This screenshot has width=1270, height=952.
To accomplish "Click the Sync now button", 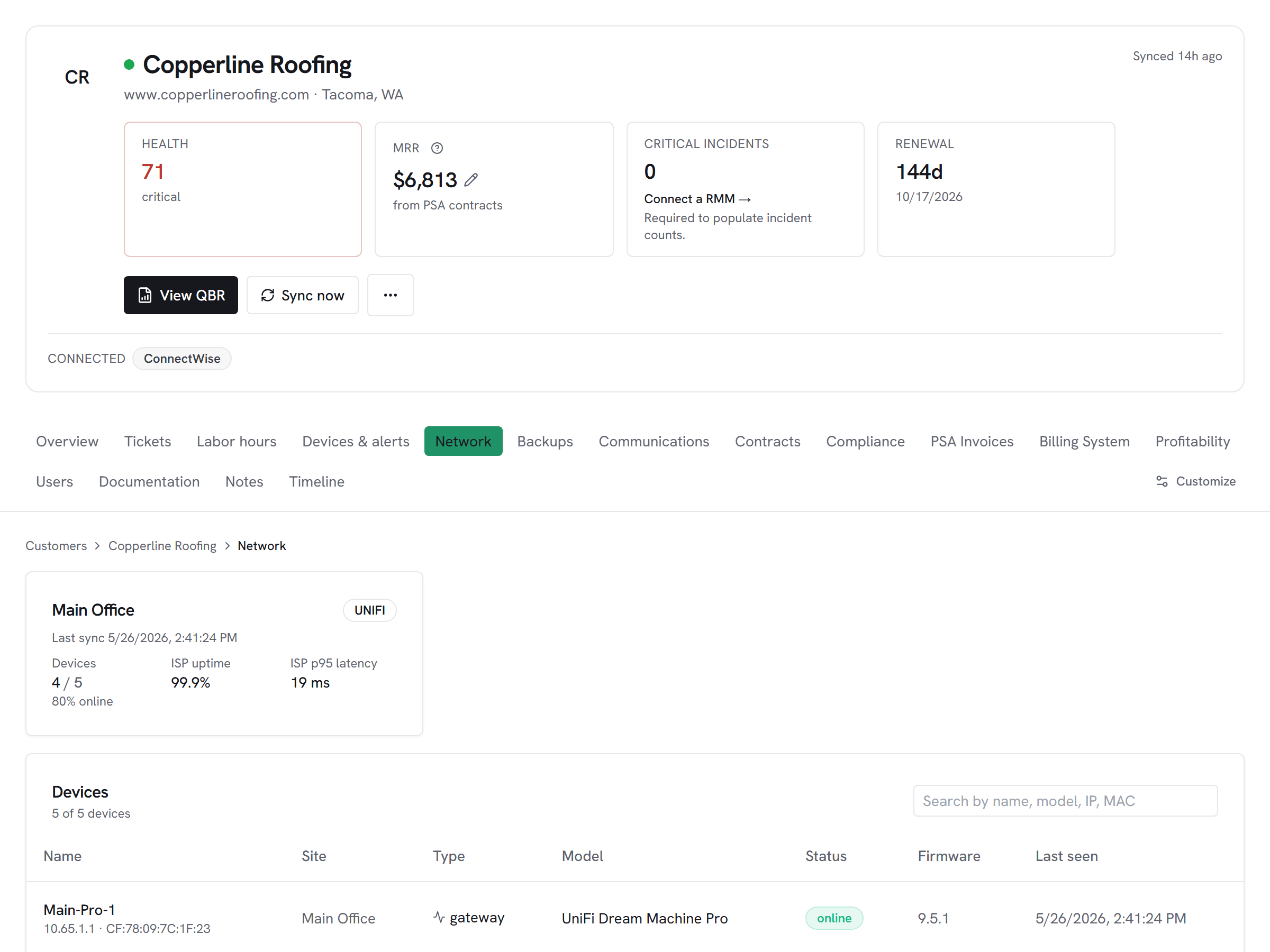I will point(303,295).
